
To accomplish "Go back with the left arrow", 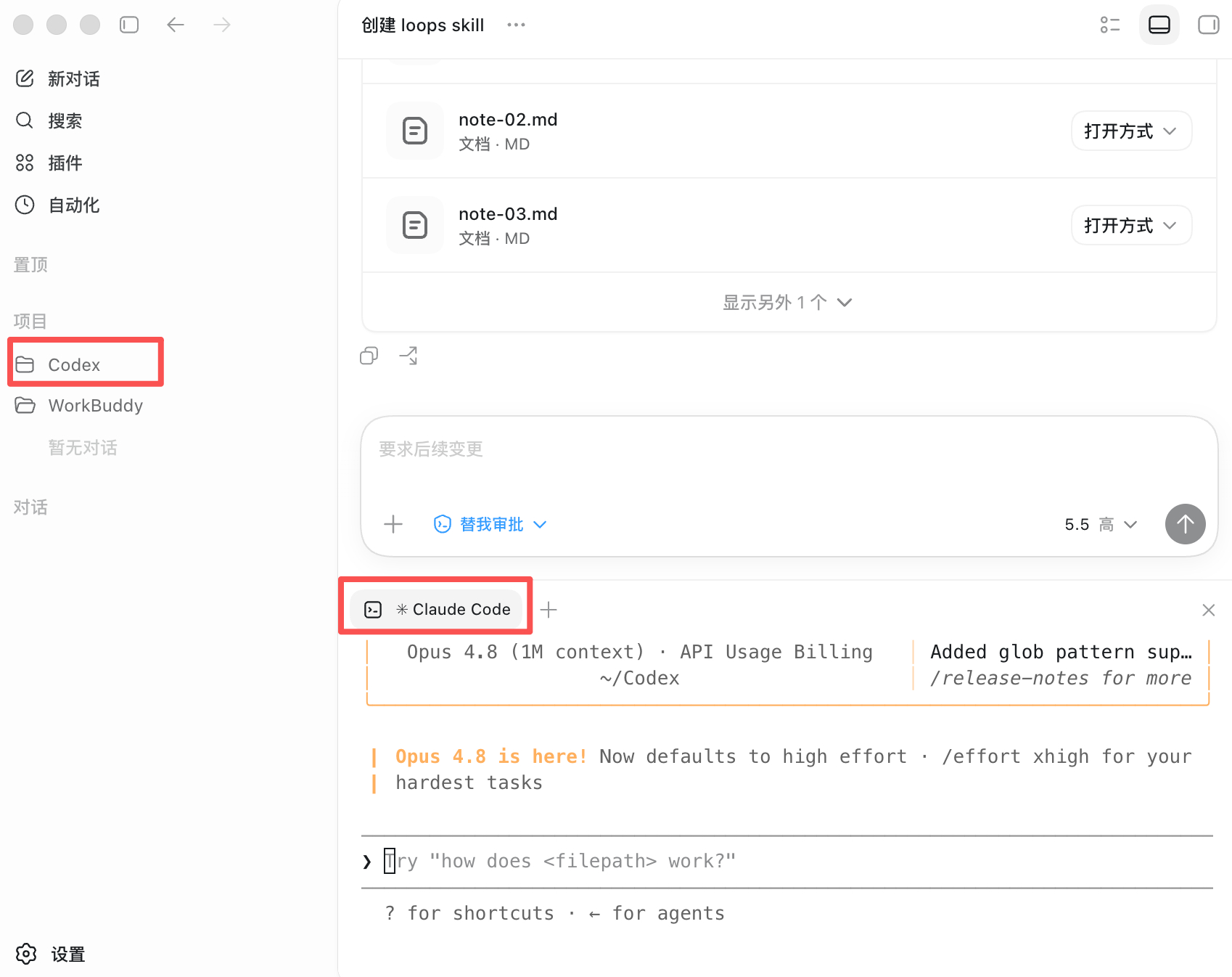I will [176, 25].
